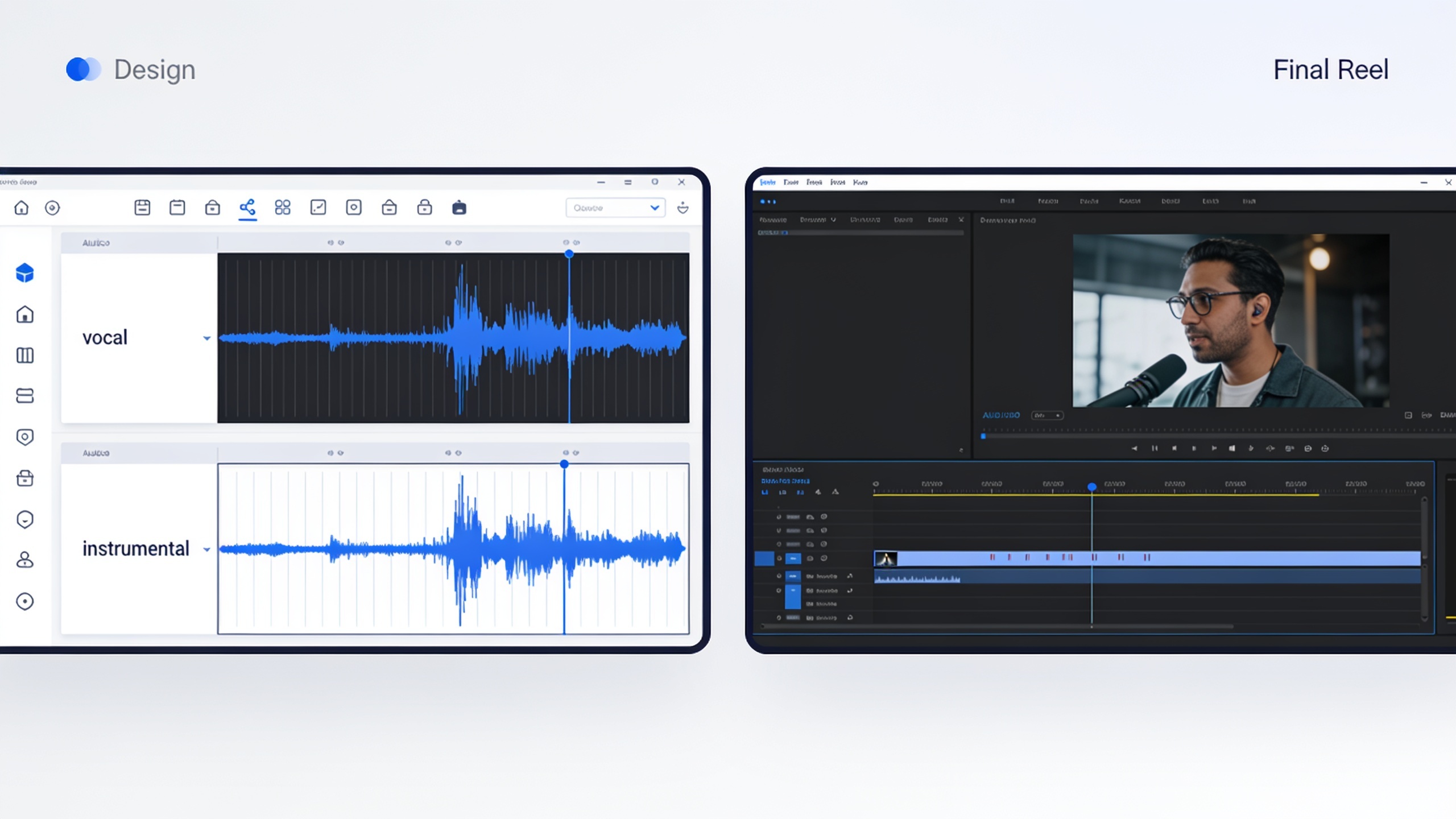
Task: Click the small square icon at preview bottom right
Action: [1408, 416]
